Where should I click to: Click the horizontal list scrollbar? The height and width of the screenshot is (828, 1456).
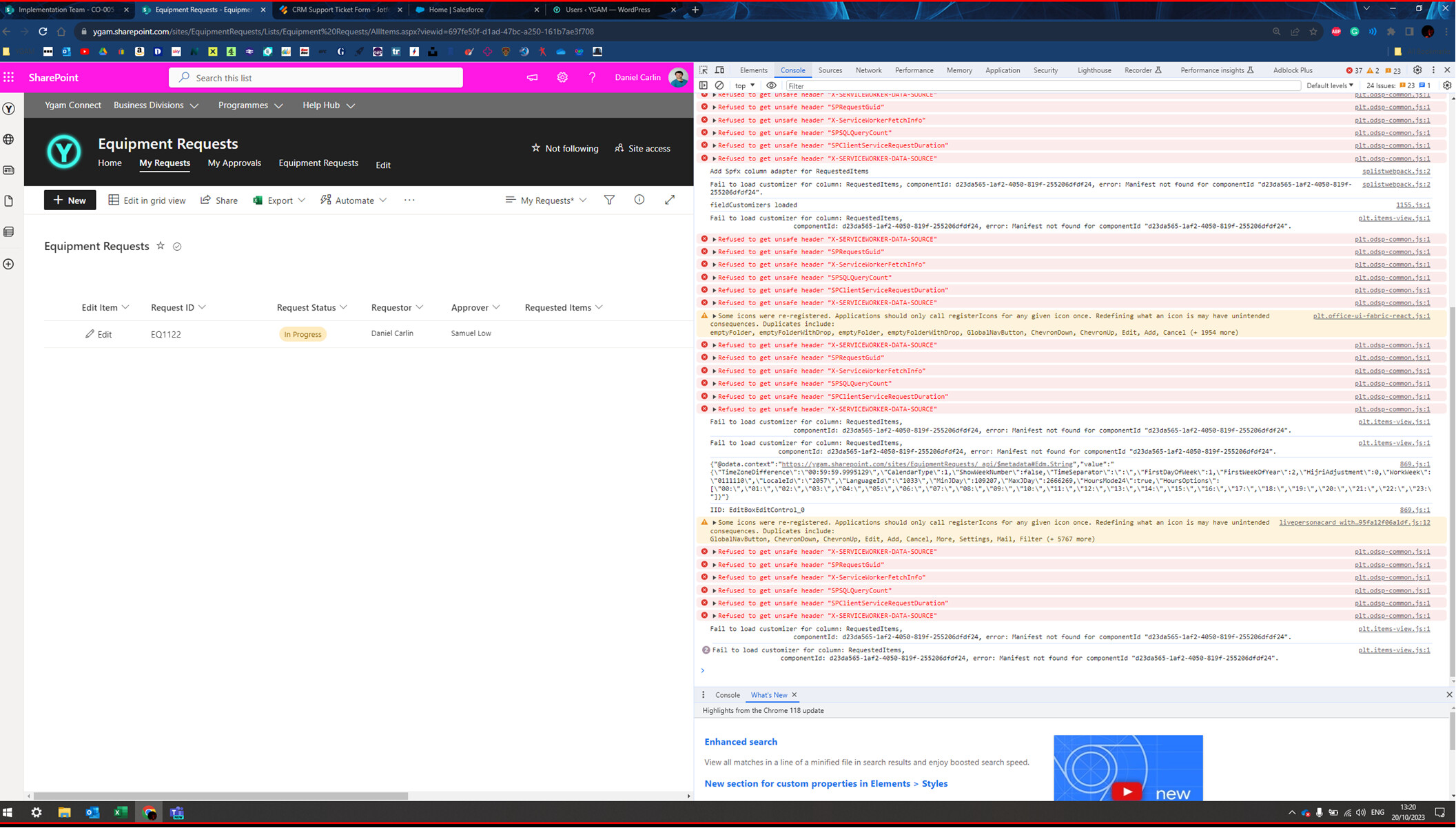coord(221,796)
